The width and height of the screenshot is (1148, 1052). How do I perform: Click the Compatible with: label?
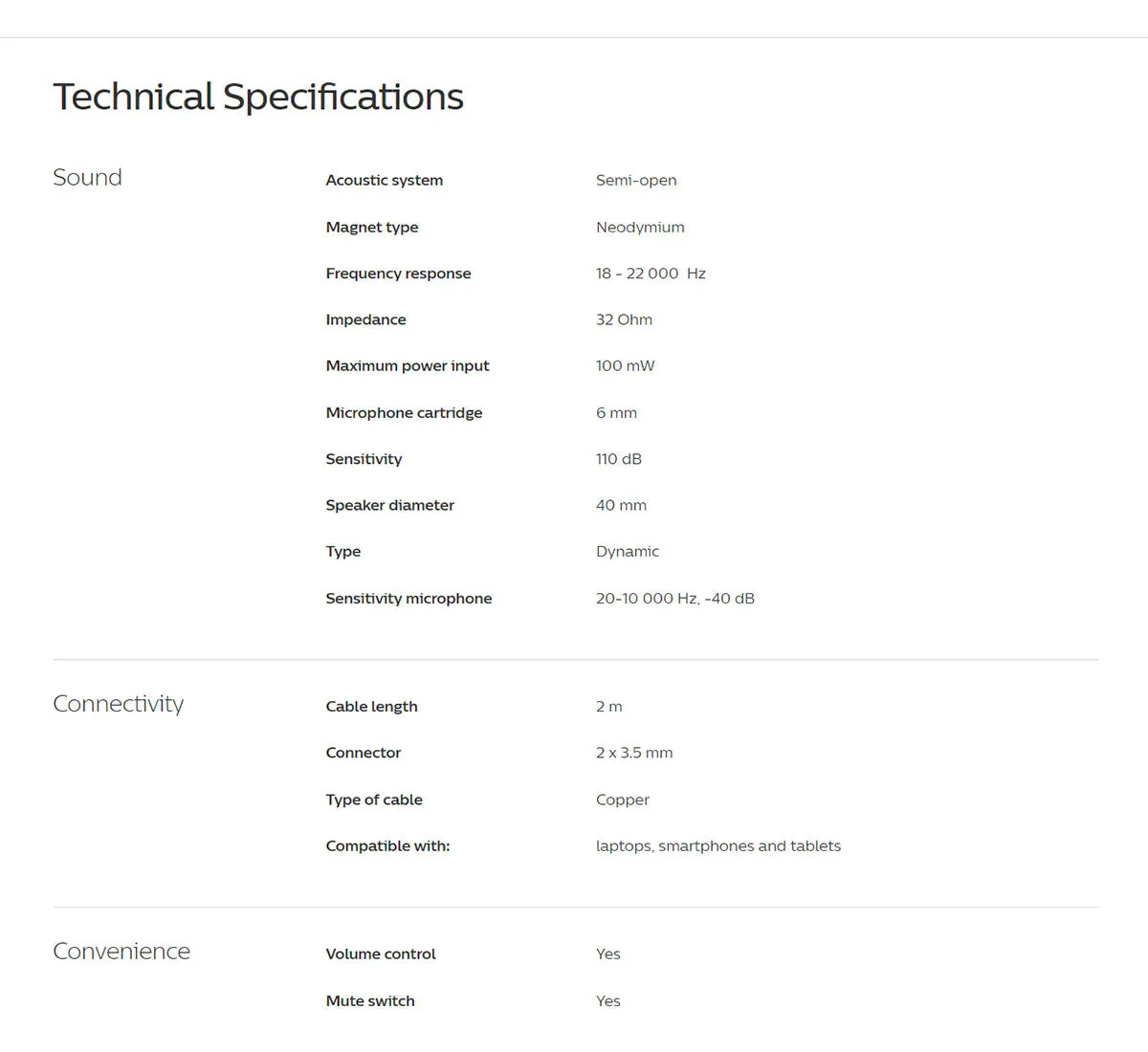coord(387,846)
